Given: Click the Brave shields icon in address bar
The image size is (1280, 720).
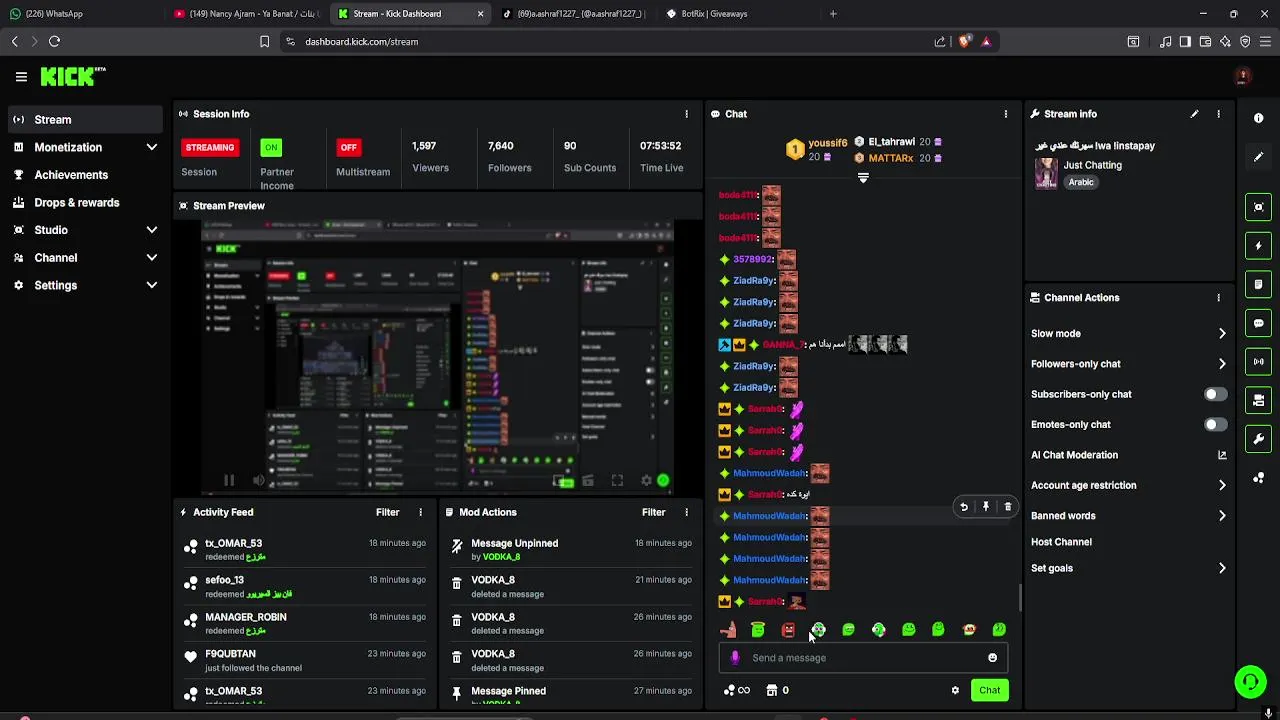Looking at the screenshot, I should (964, 42).
